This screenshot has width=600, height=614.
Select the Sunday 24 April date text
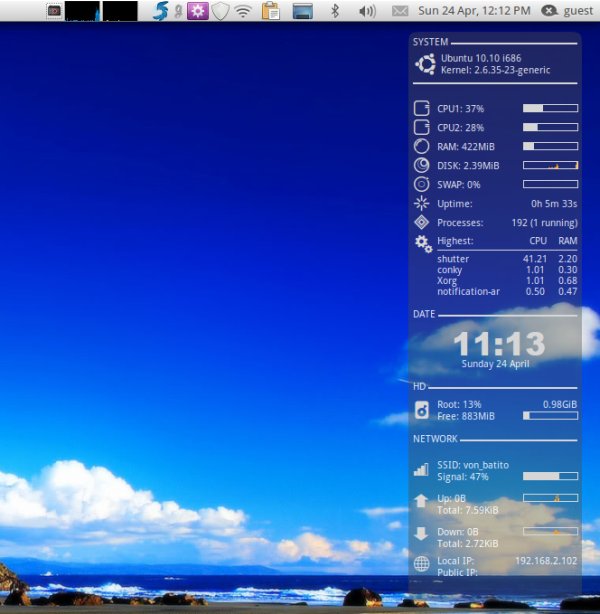(x=495, y=364)
